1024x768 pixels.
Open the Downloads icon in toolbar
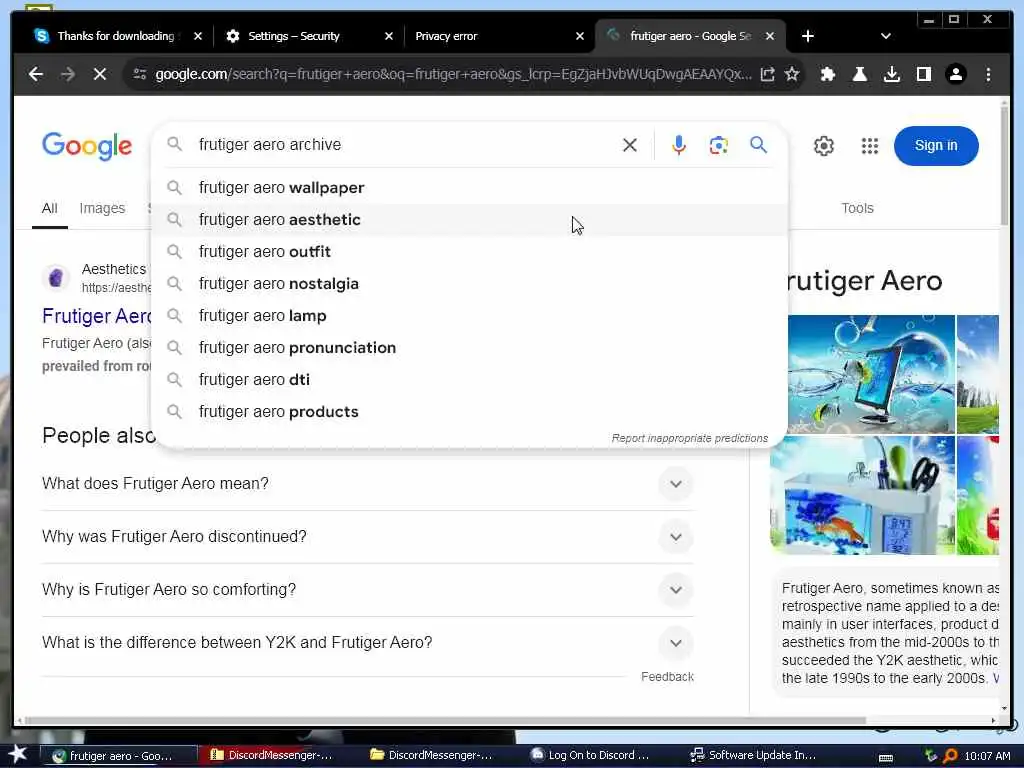(x=891, y=74)
